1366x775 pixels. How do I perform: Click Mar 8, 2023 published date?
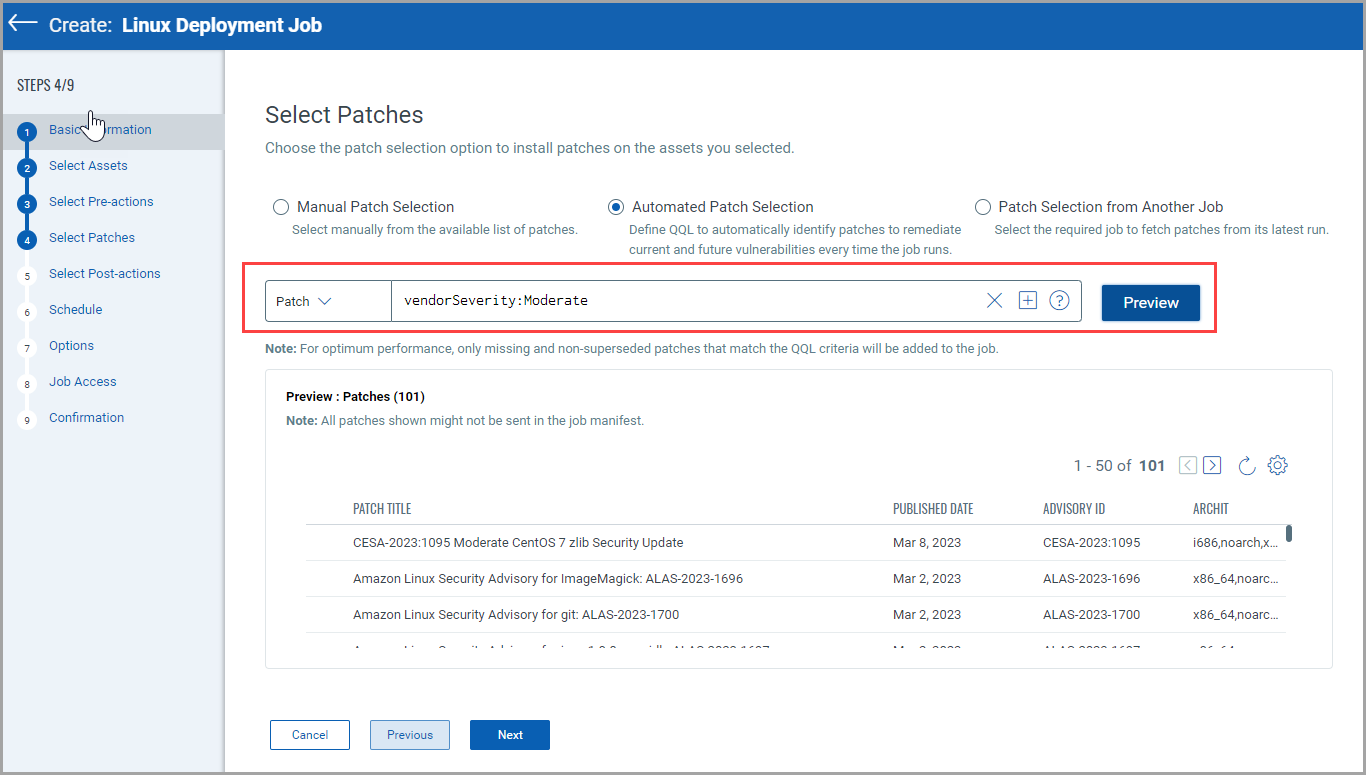point(927,543)
